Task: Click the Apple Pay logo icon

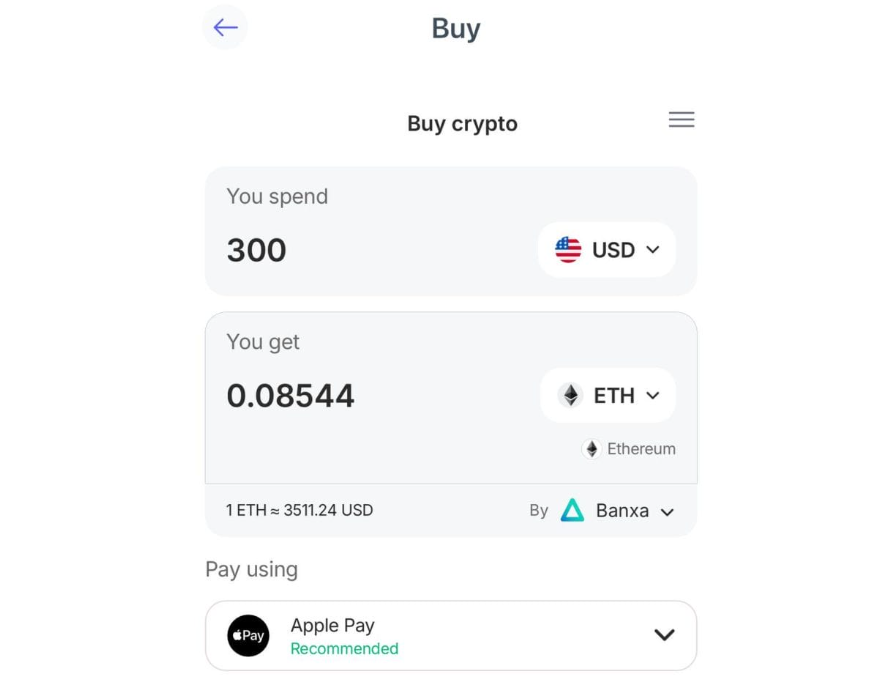Action: (247, 635)
